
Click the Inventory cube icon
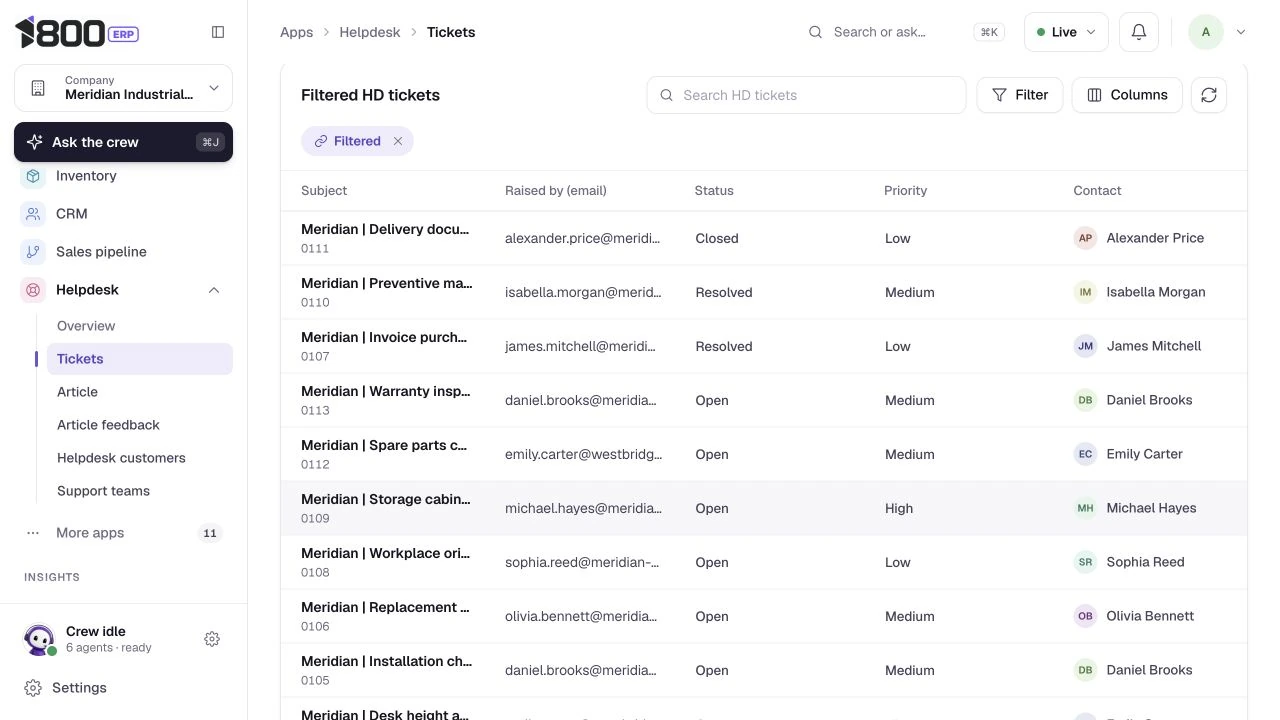pos(33,176)
